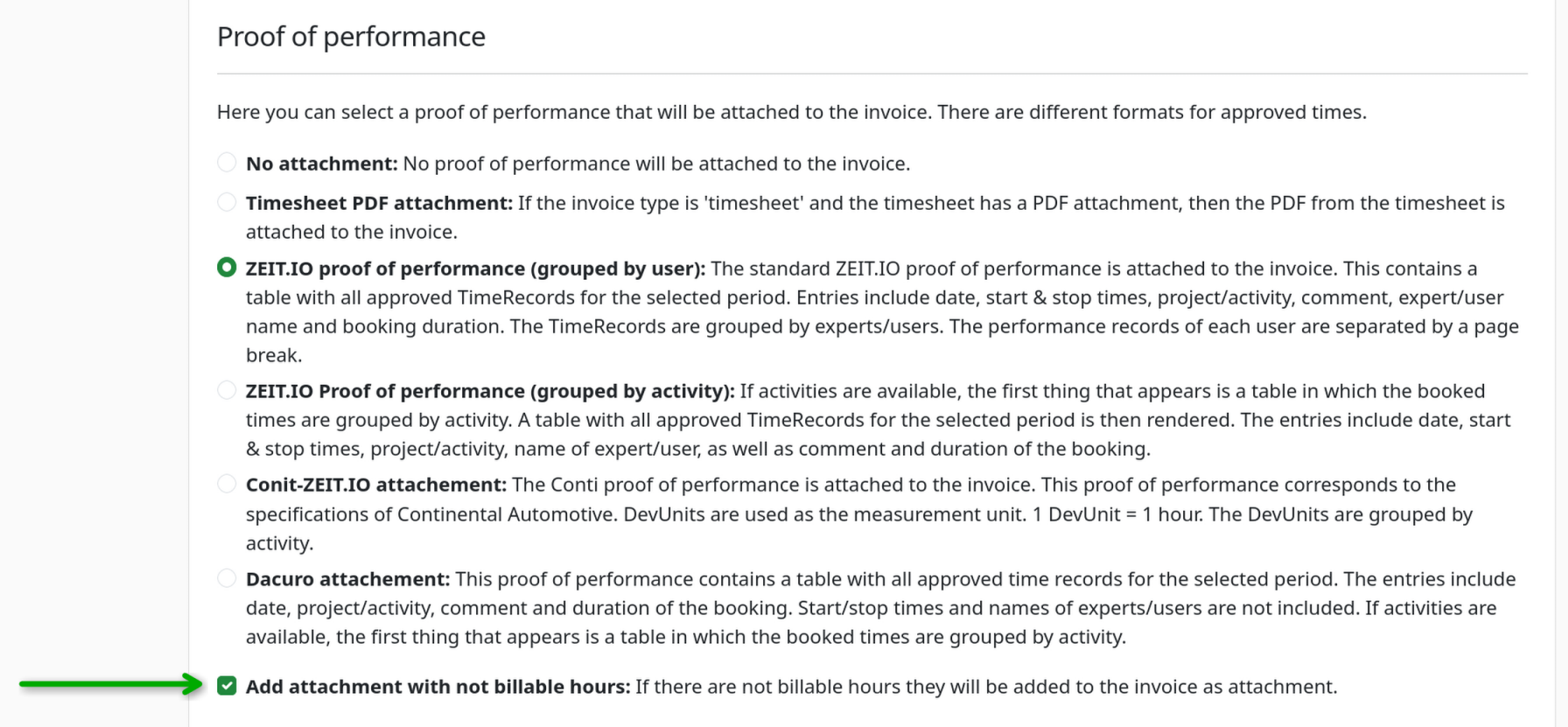Click the green arrow pointing at the checkbox

tap(111, 684)
